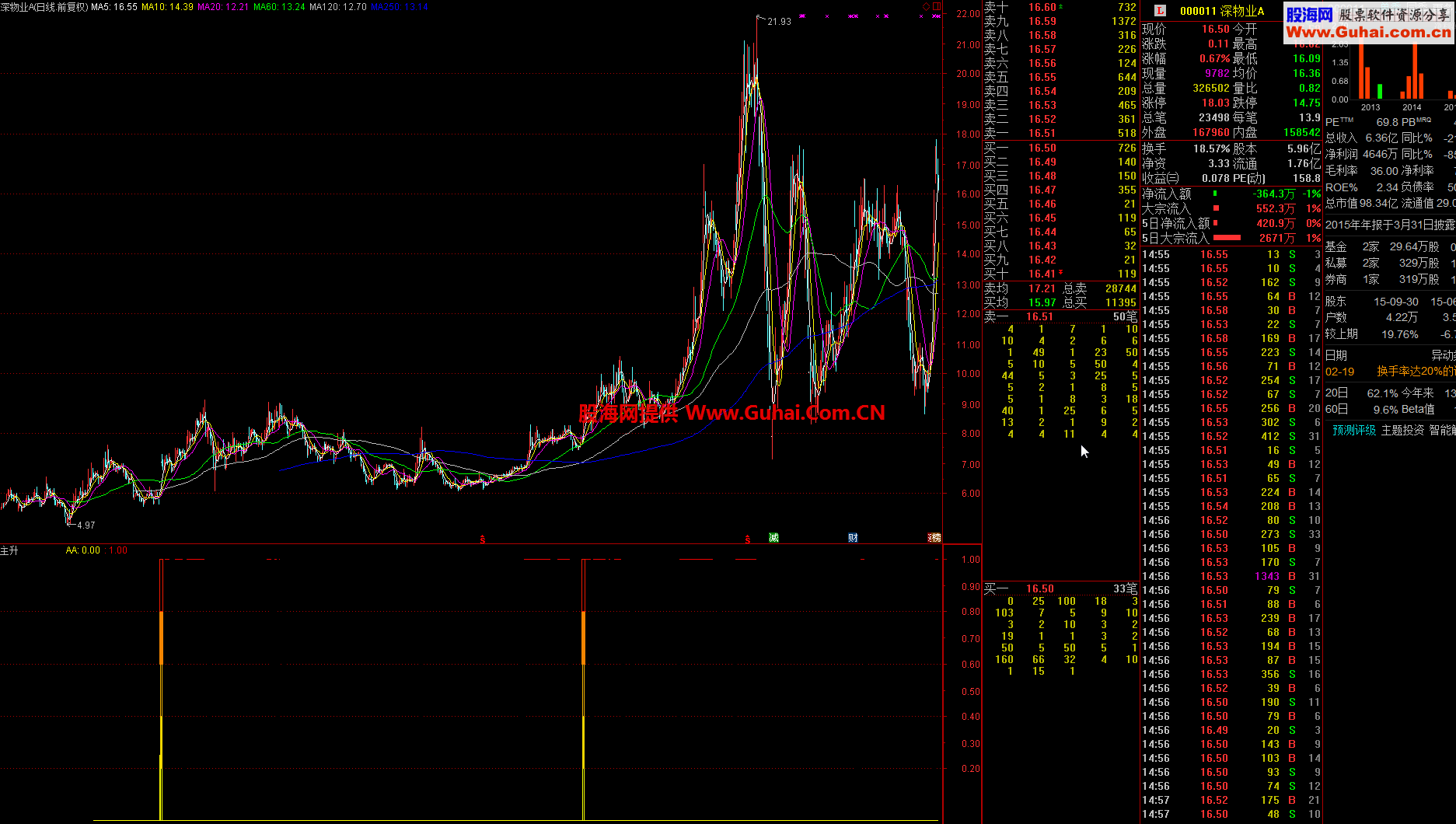Click the square window icon at the chart's top right
The height and width of the screenshot is (824, 1456).
pyautogui.click(x=937, y=6)
